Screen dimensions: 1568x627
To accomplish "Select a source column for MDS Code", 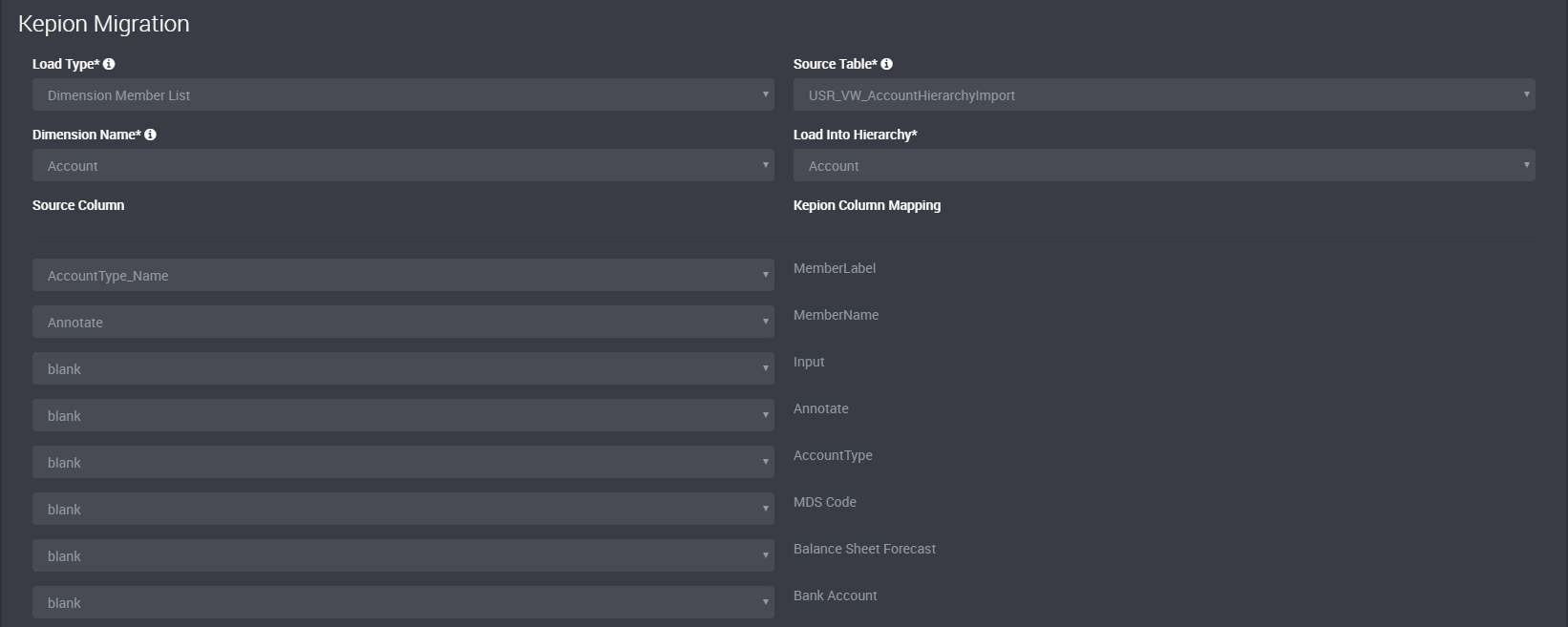I will coord(403,509).
